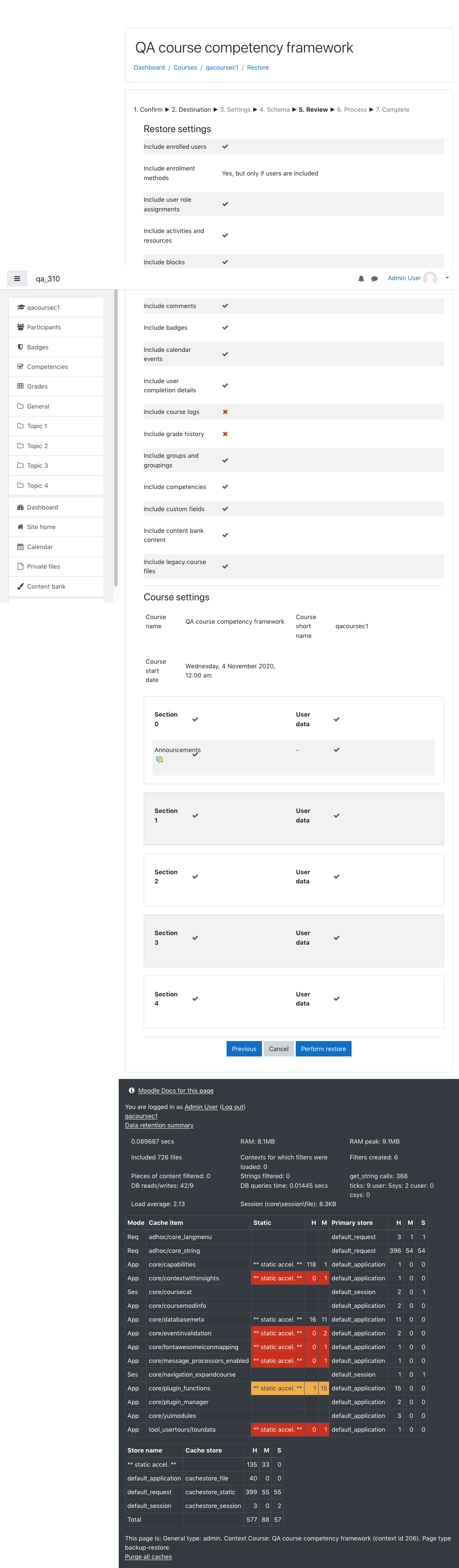Open Moodle Docs for this page link
The height and width of the screenshot is (1568, 459).
point(176,1090)
